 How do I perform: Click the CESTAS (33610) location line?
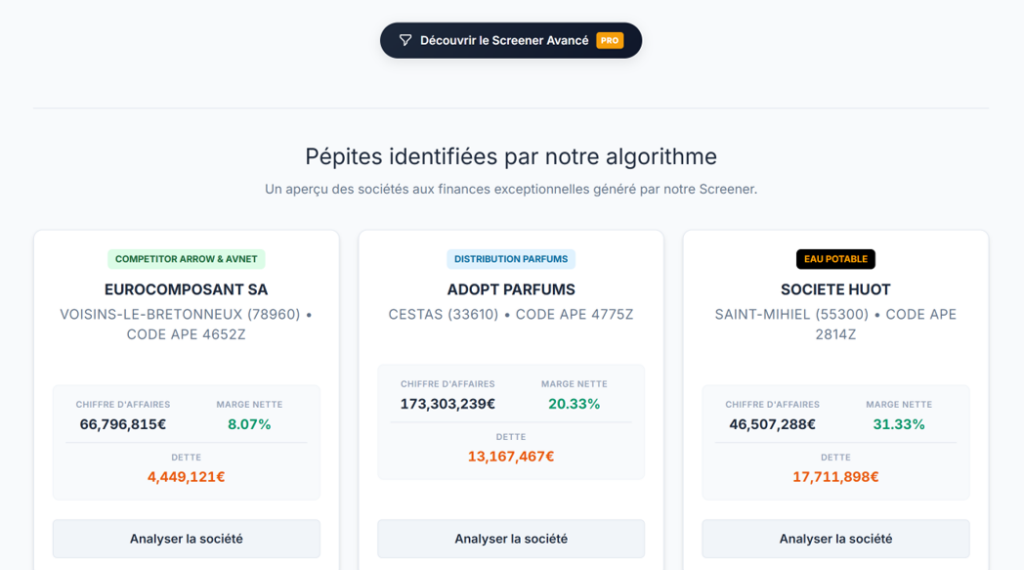point(511,315)
